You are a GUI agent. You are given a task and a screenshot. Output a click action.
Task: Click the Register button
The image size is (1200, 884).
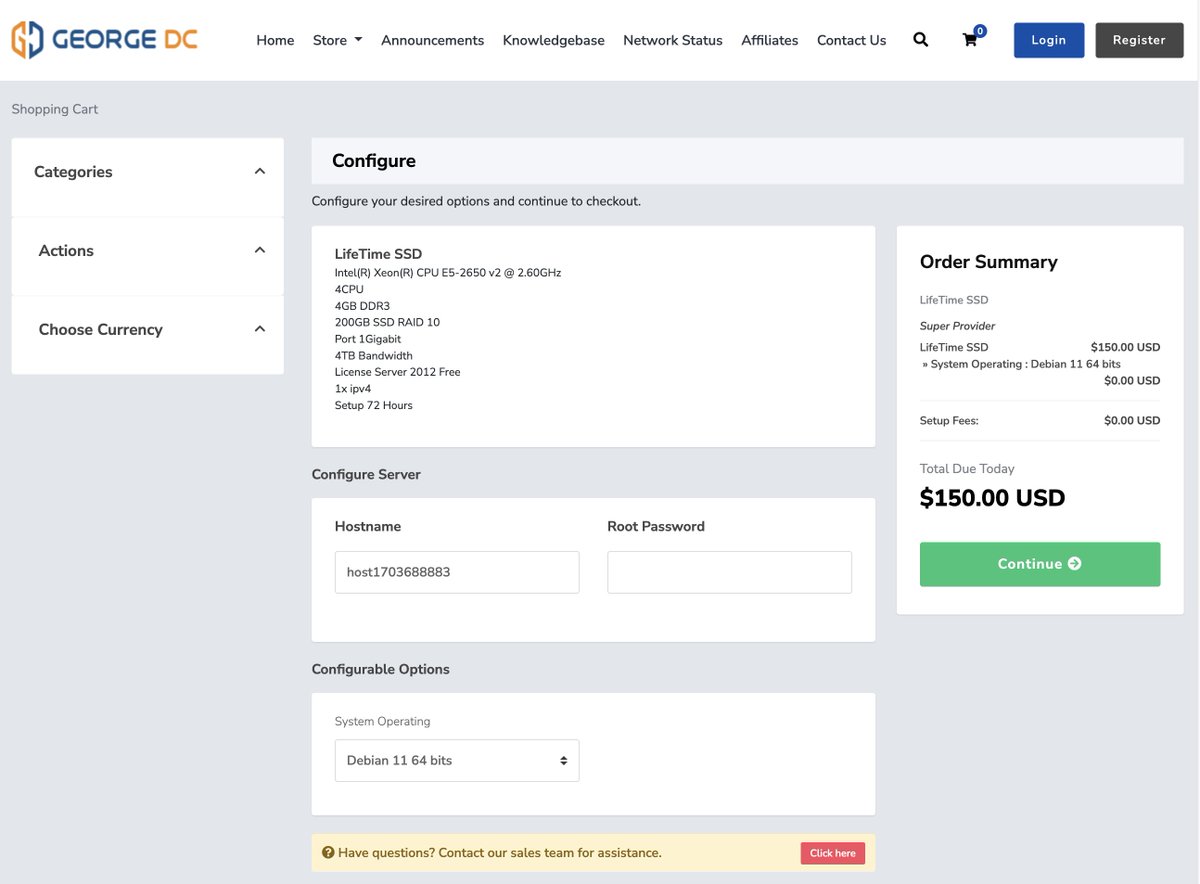click(x=1139, y=40)
